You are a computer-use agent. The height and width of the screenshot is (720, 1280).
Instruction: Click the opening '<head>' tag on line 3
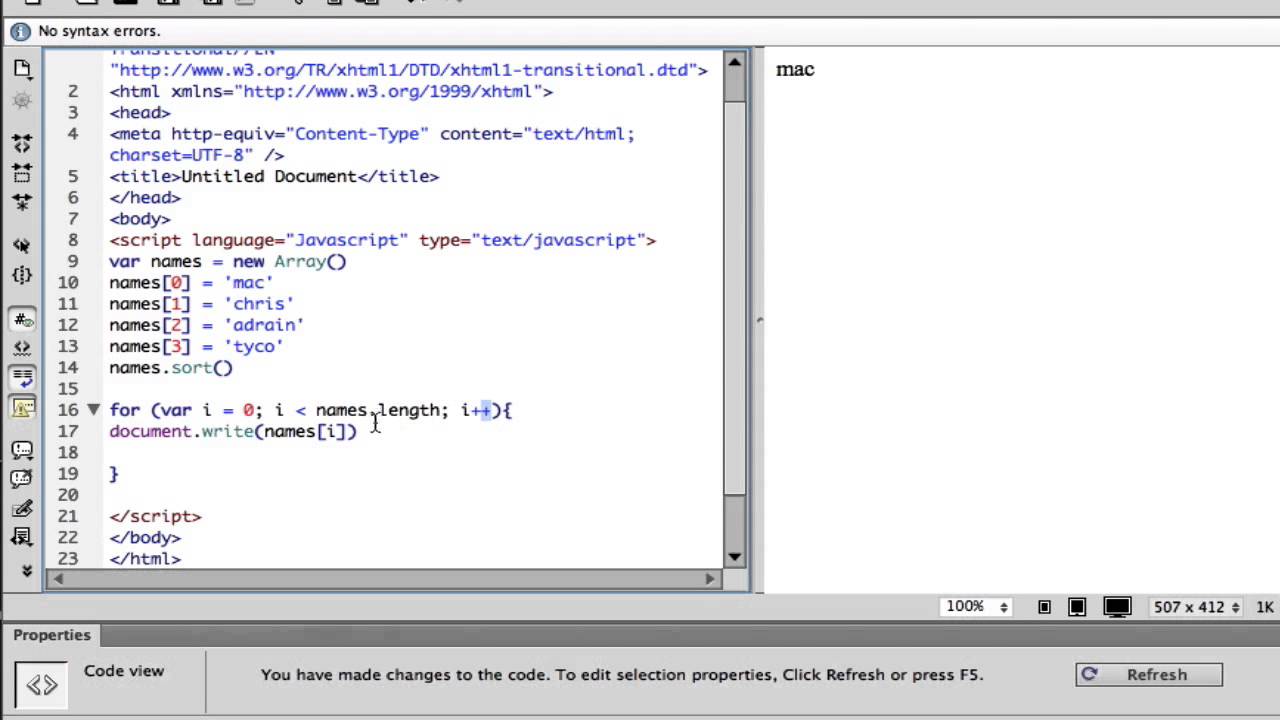(140, 113)
